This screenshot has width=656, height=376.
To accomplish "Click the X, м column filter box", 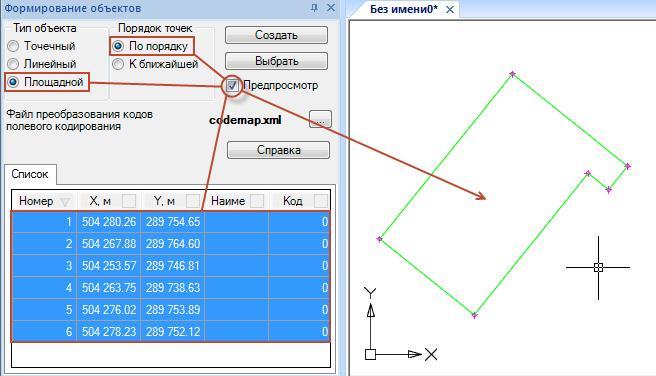I will 128,201.
